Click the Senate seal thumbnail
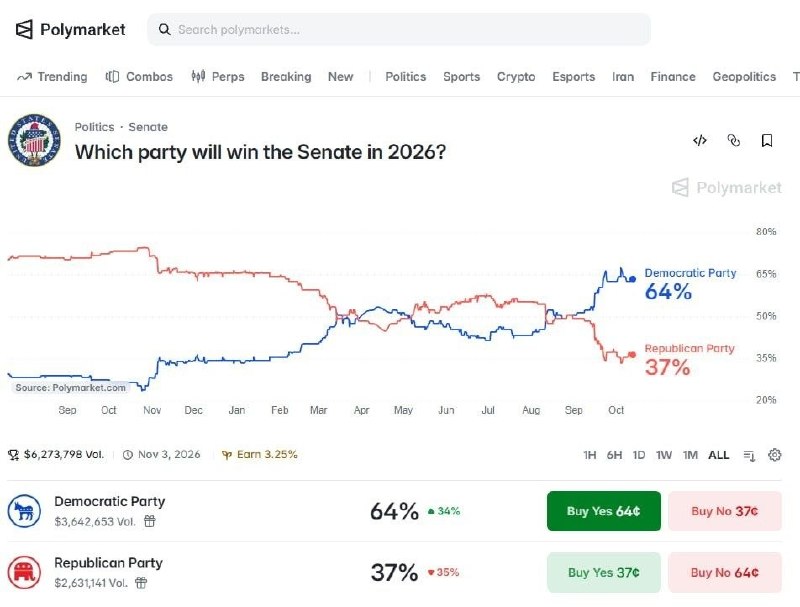The height and width of the screenshot is (607, 800). pyautogui.click(x=34, y=140)
